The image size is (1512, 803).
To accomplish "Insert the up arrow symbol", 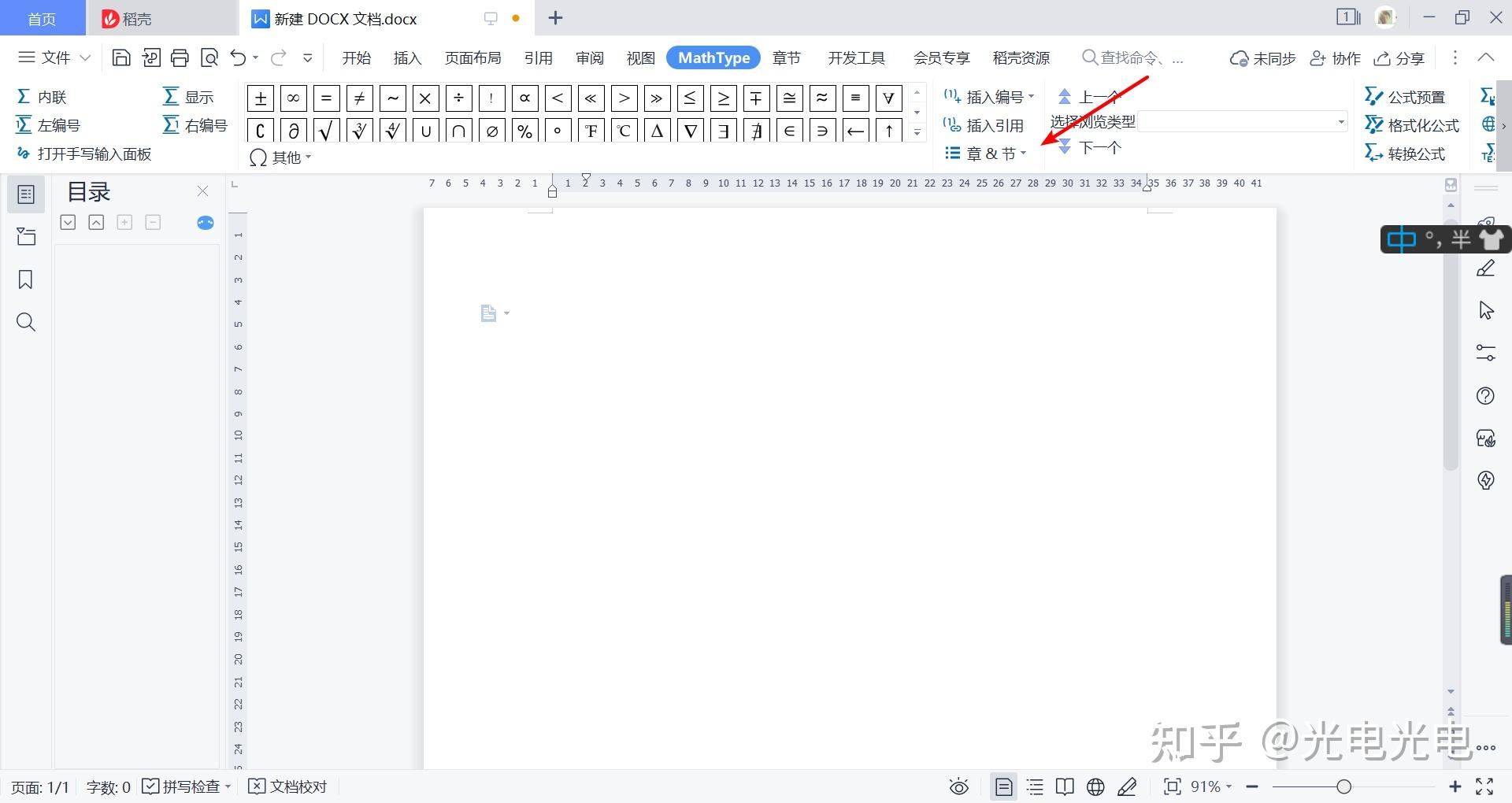I will click(x=888, y=130).
